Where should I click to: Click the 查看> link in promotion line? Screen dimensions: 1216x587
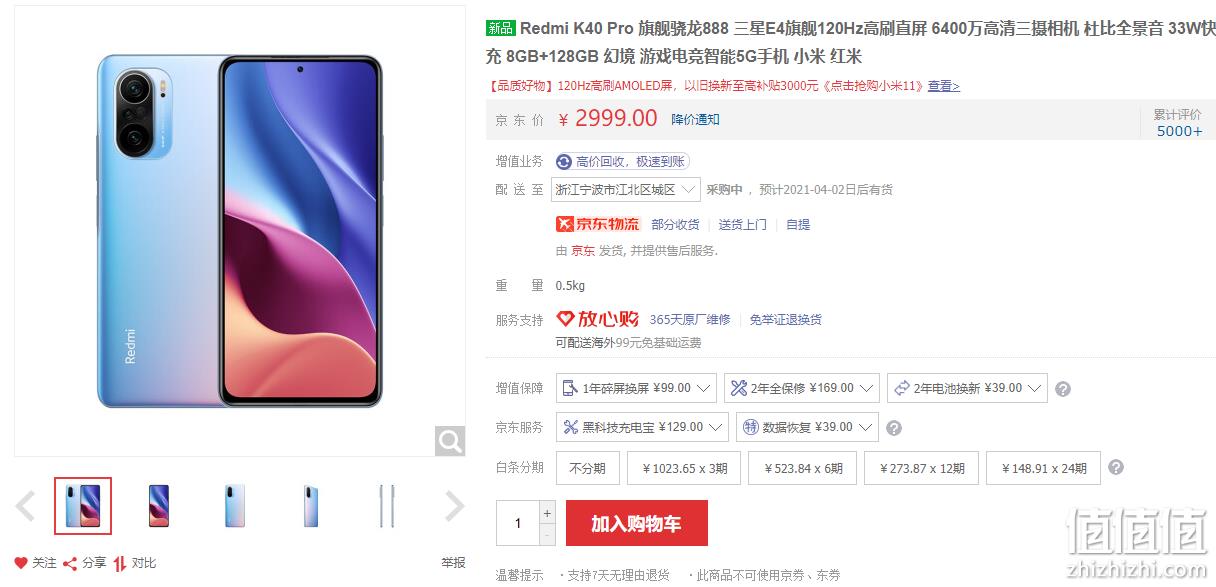(x=943, y=86)
